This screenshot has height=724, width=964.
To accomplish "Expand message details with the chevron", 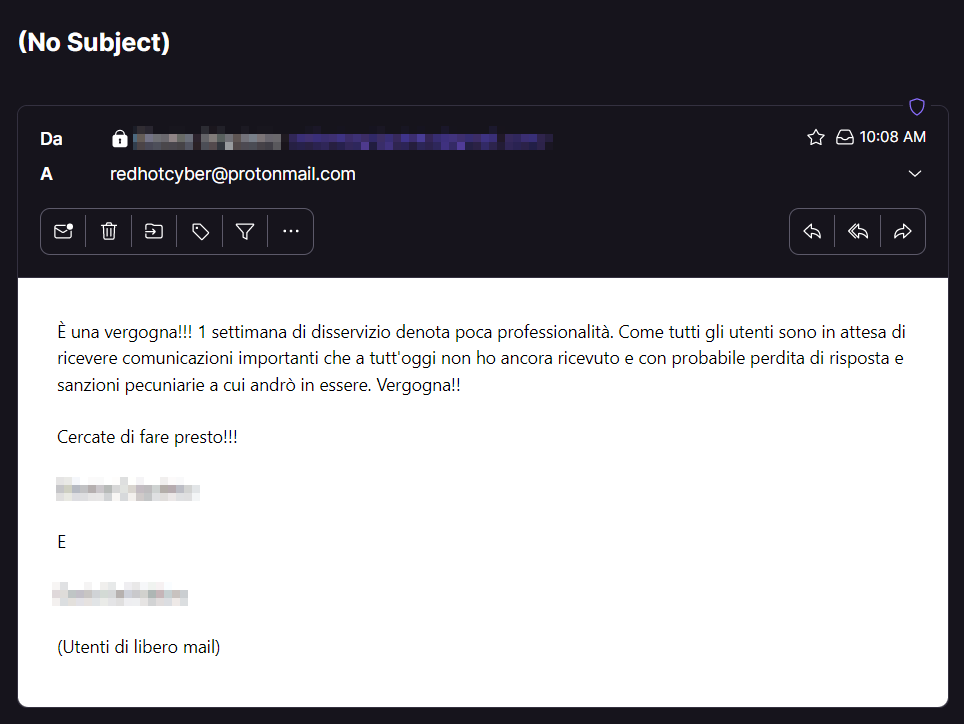I will [915, 174].
